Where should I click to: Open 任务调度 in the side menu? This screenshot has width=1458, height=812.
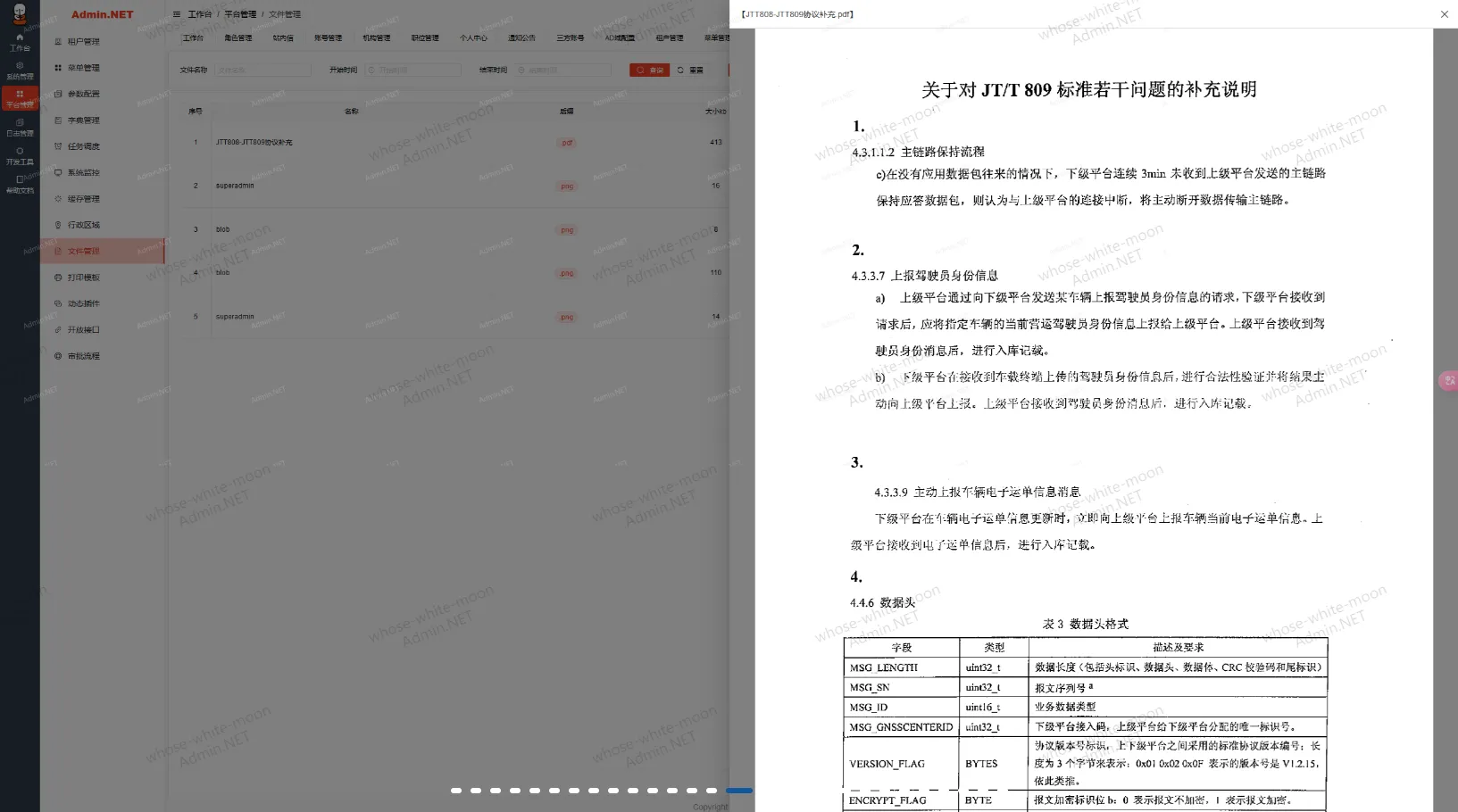104,146
